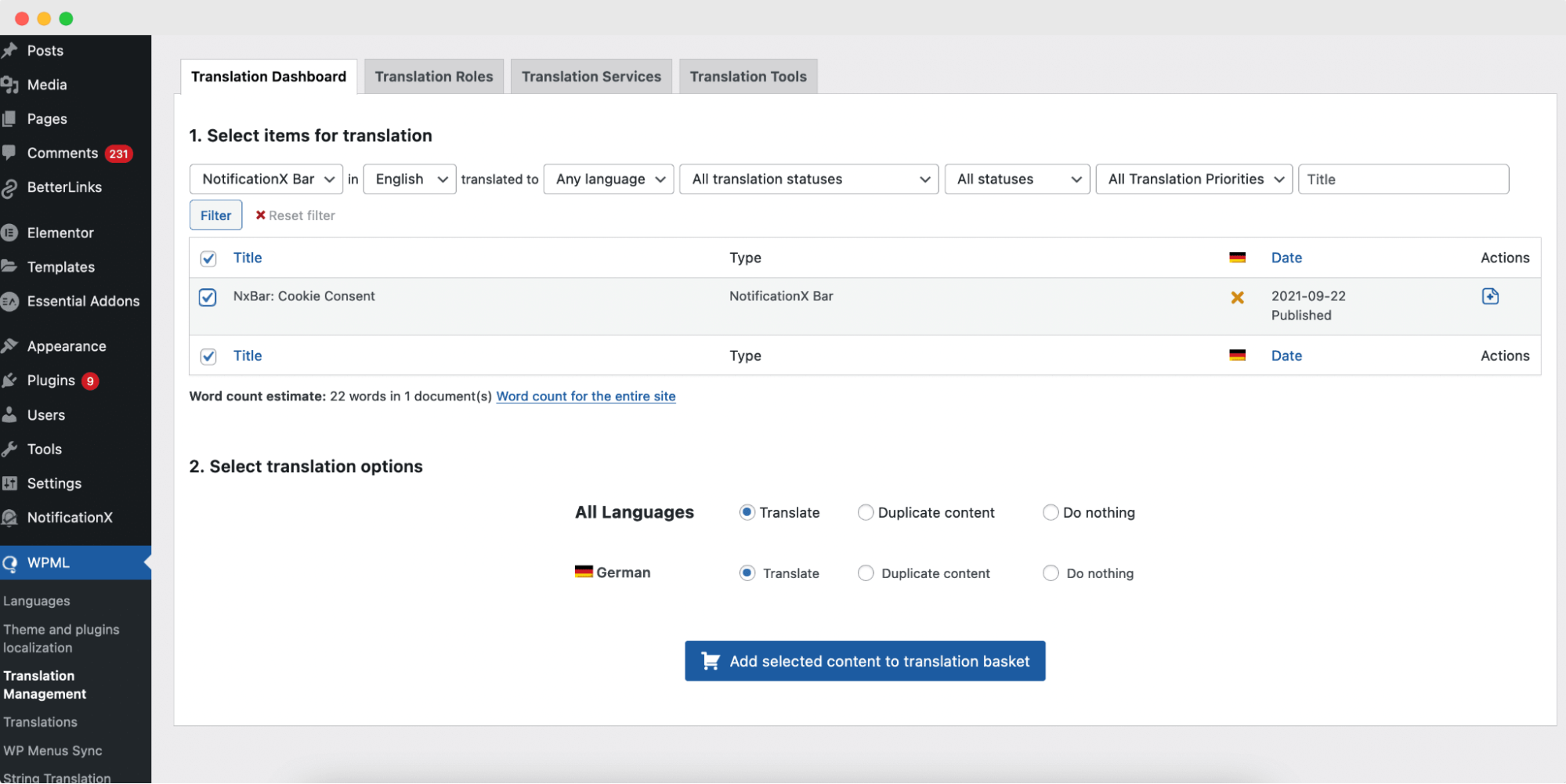Switch to Translation Tools tab
1566x784 pixels.
point(748,77)
